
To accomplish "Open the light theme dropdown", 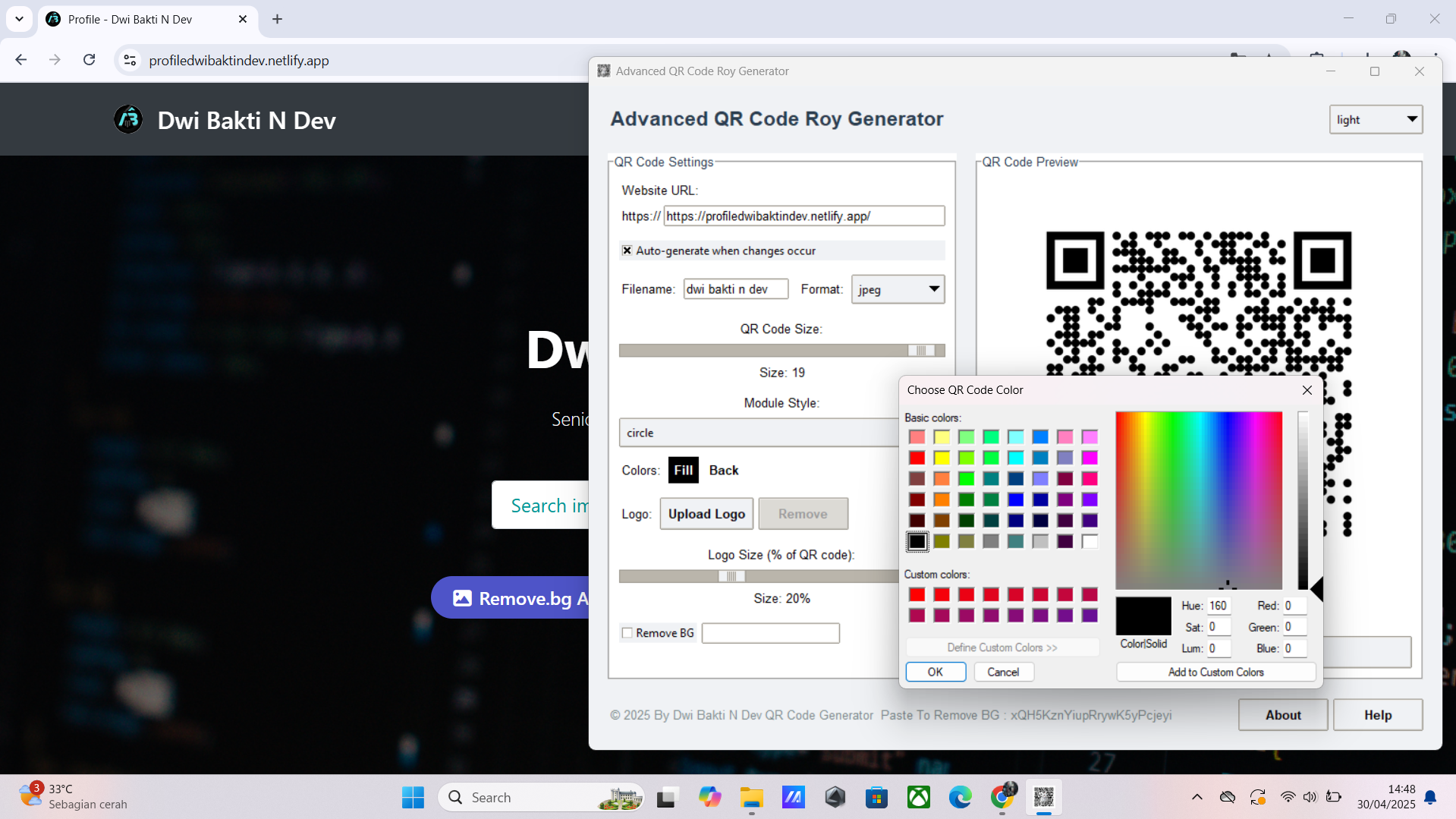I will pos(1376,119).
